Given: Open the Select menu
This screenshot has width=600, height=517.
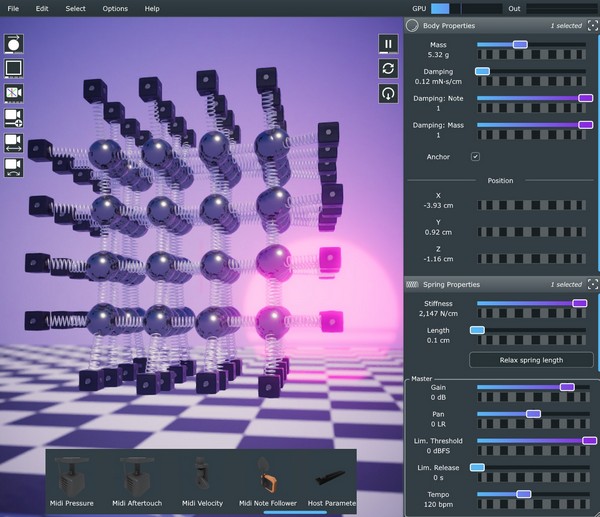Looking at the screenshot, I should (x=76, y=8).
